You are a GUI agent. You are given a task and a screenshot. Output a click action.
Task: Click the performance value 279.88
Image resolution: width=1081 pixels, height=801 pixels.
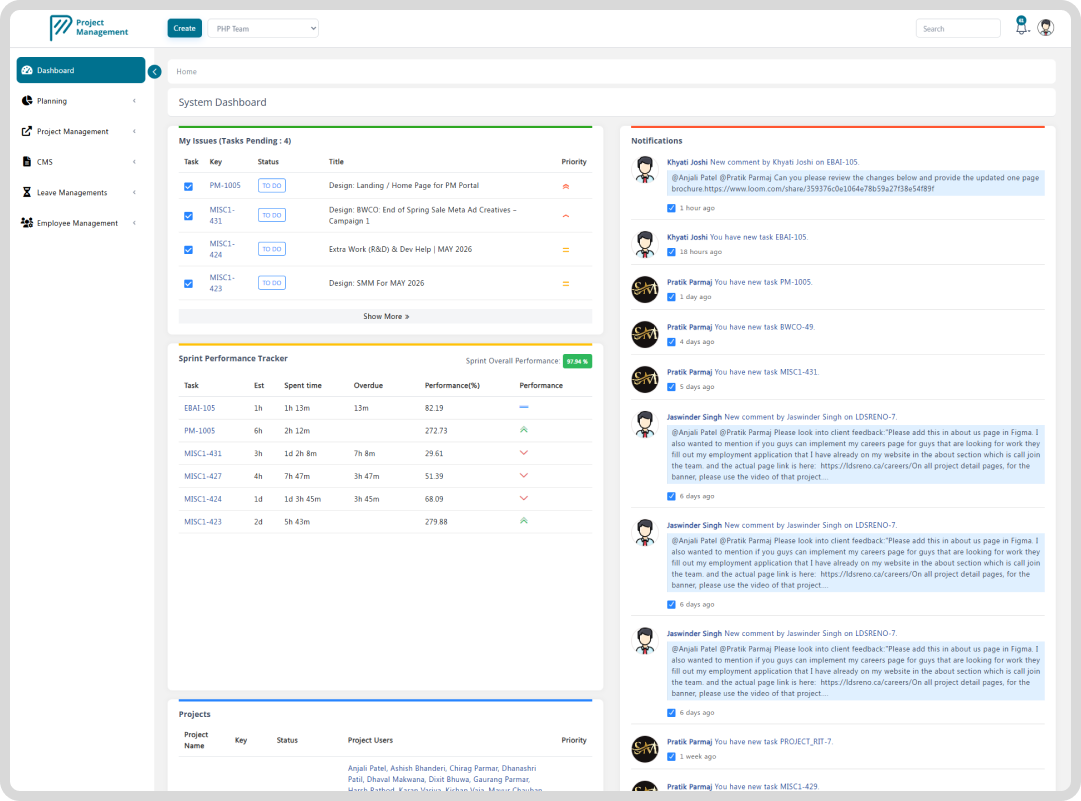(436, 522)
